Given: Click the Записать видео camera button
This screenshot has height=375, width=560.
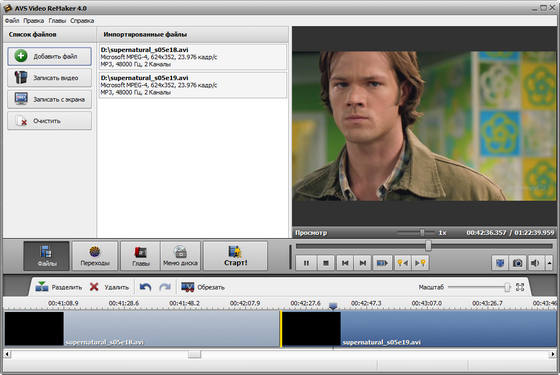Looking at the screenshot, I should pos(49,78).
